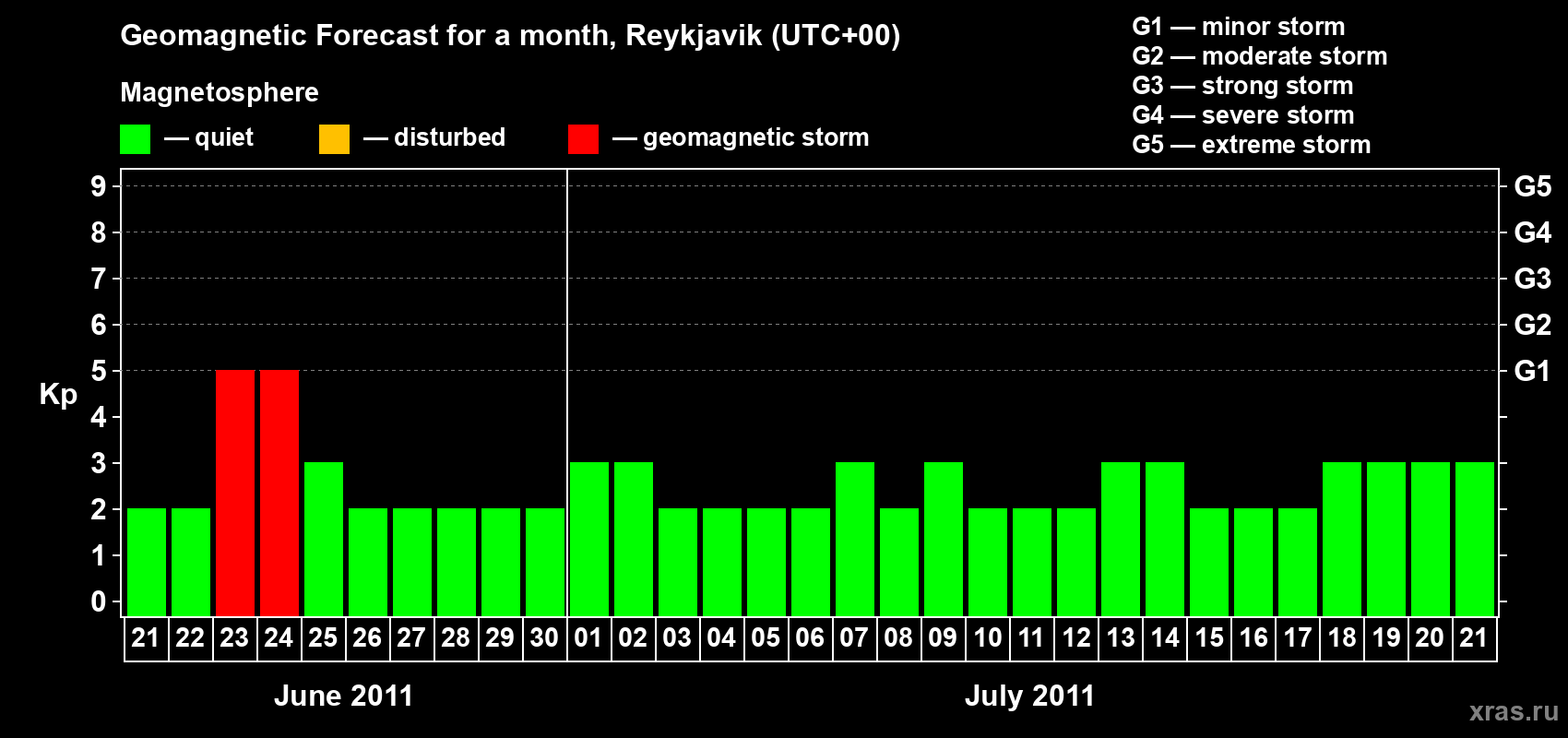Click the green bar for June 21
The height and width of the screenshot is (738, 1568).
(147, 562)
